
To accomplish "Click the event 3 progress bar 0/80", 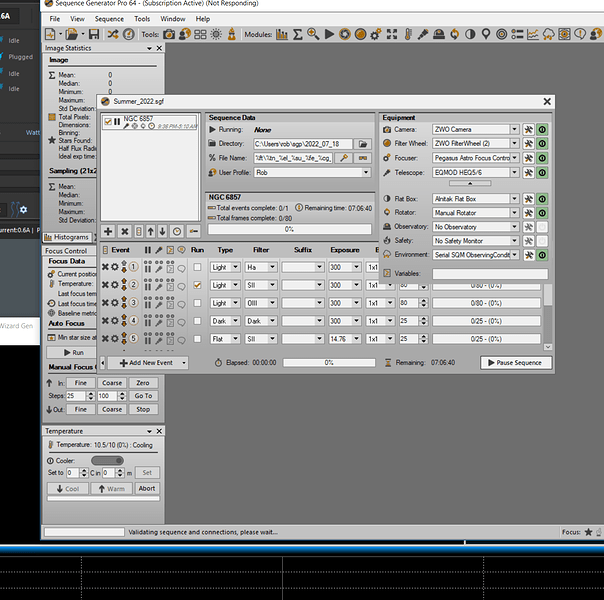I will (486, 303).
